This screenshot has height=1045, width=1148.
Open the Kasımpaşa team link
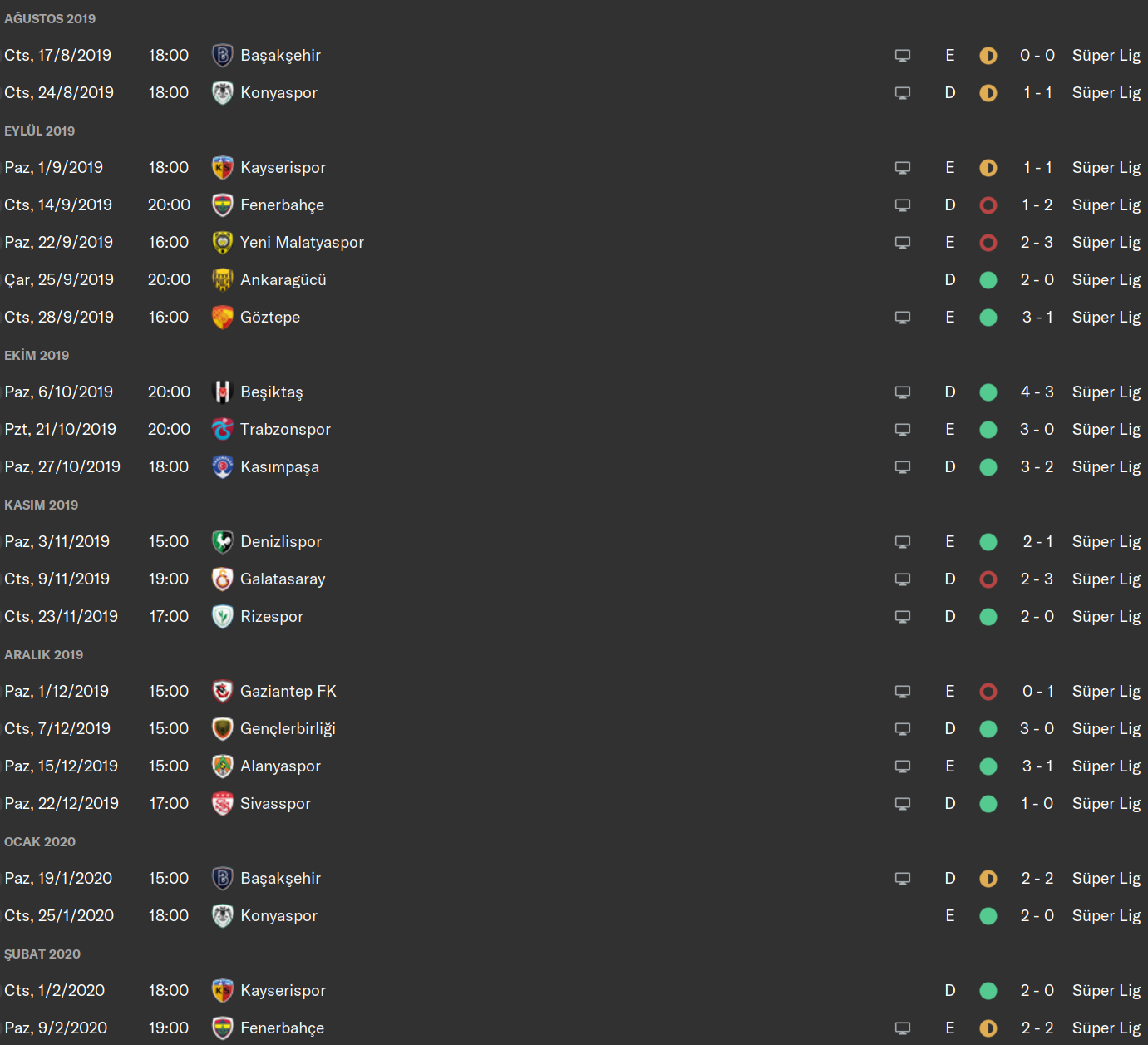tap(279, 467)
